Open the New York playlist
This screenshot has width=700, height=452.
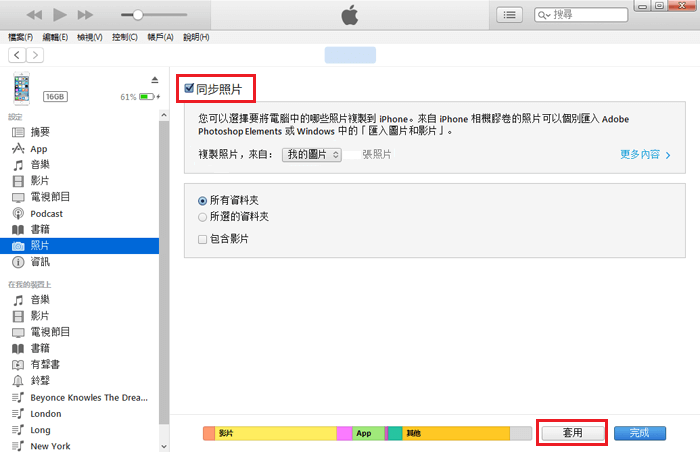coord(79,446)
